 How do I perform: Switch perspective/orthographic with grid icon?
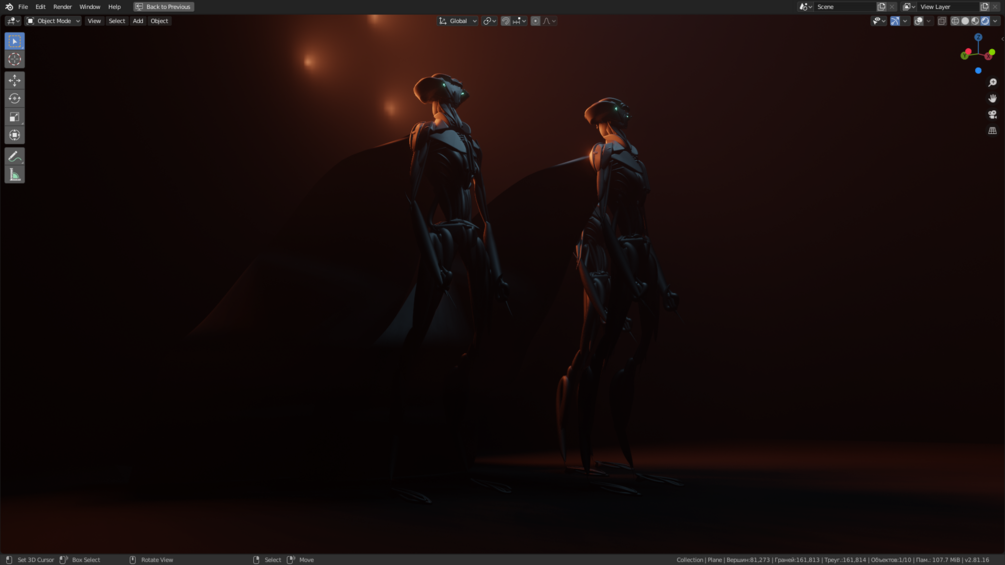click(992, 131)
